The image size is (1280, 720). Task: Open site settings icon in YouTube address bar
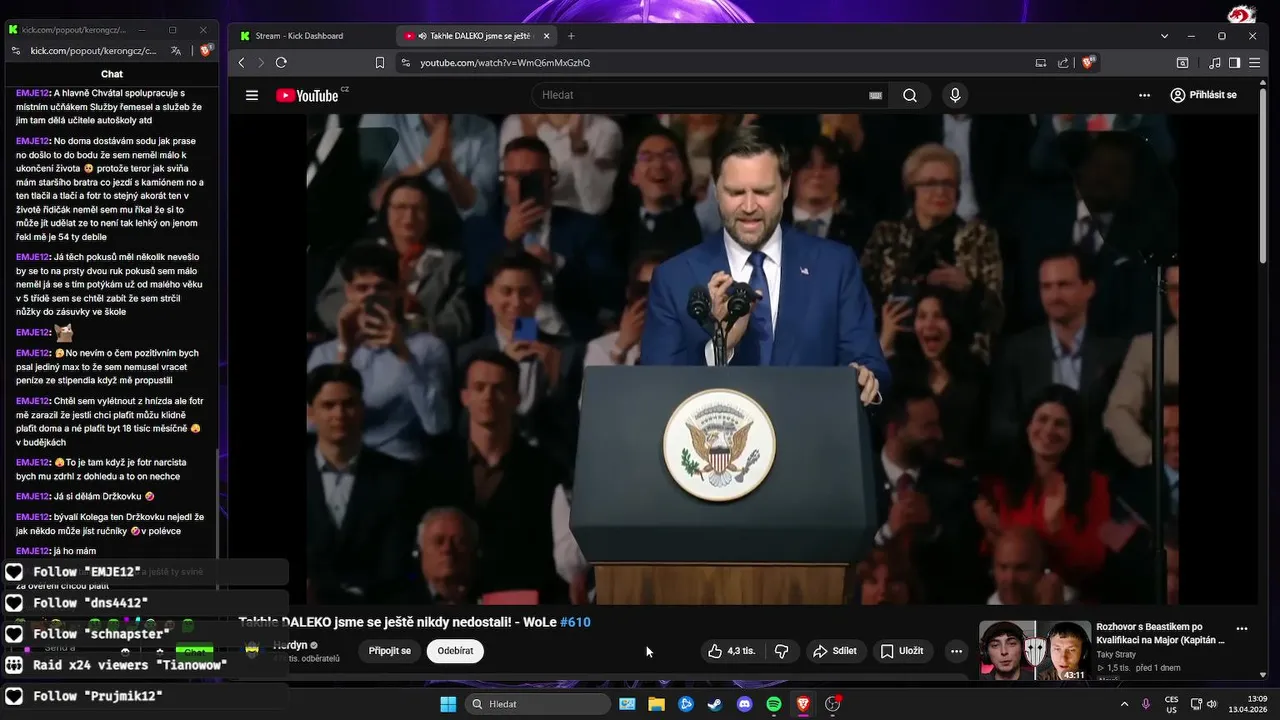[405, 62]
